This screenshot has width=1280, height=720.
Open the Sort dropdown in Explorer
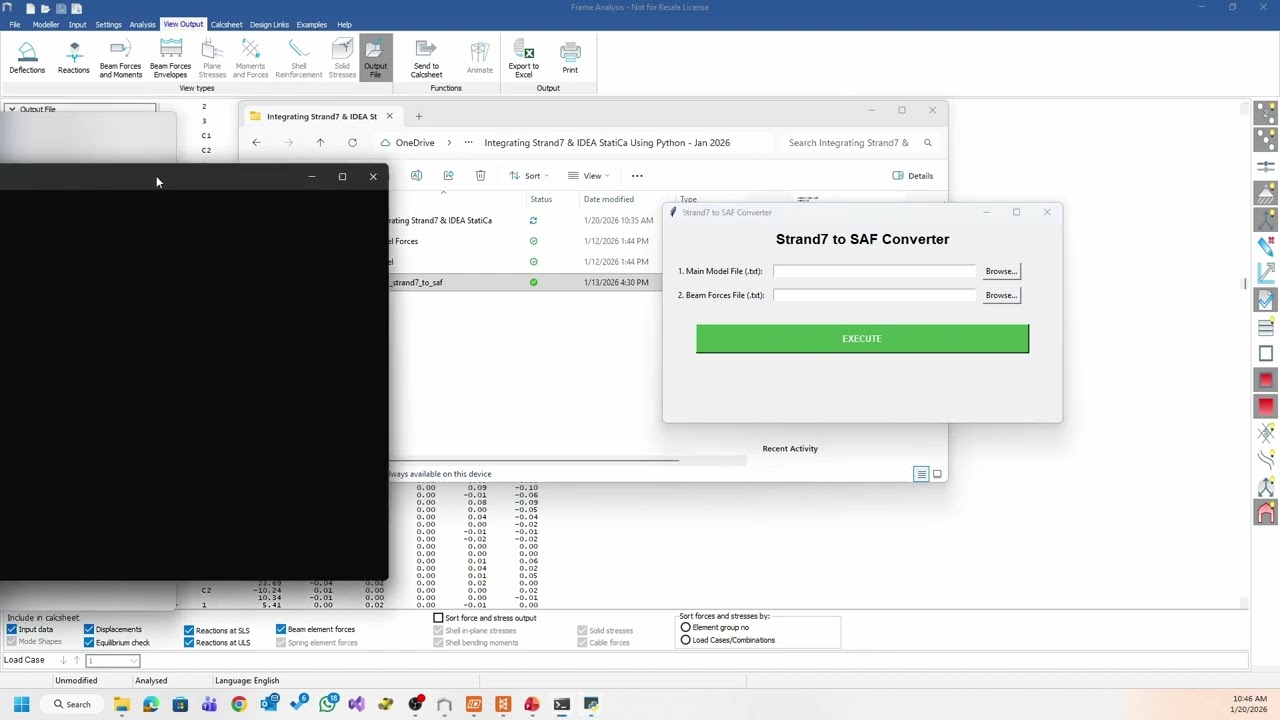pos(529,176)
